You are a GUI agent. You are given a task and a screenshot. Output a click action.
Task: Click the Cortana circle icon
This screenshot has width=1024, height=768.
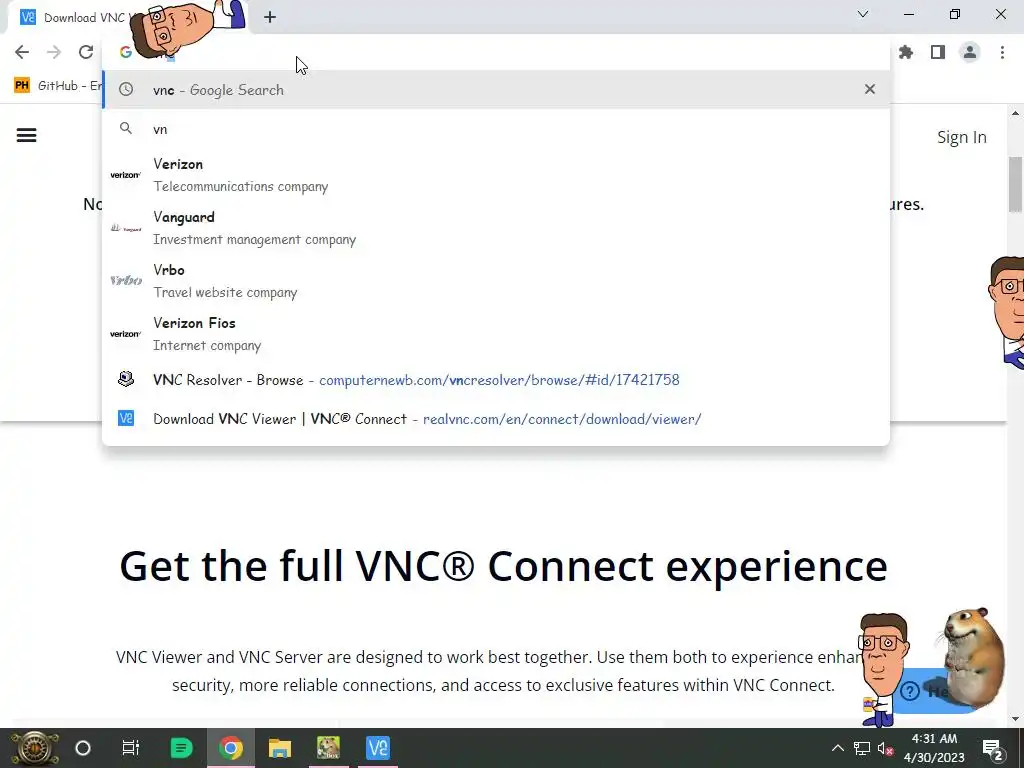click(x=83, y=748)
